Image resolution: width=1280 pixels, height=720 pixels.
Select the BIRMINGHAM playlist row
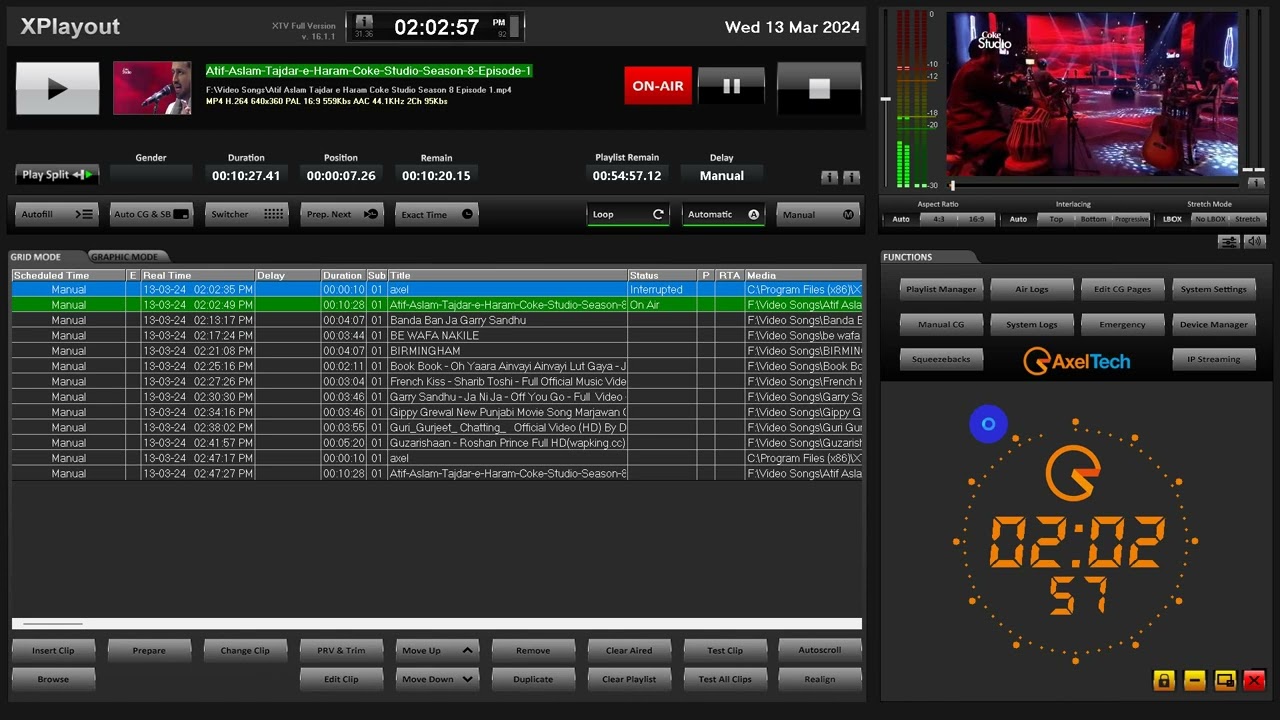tap(436, 351)
